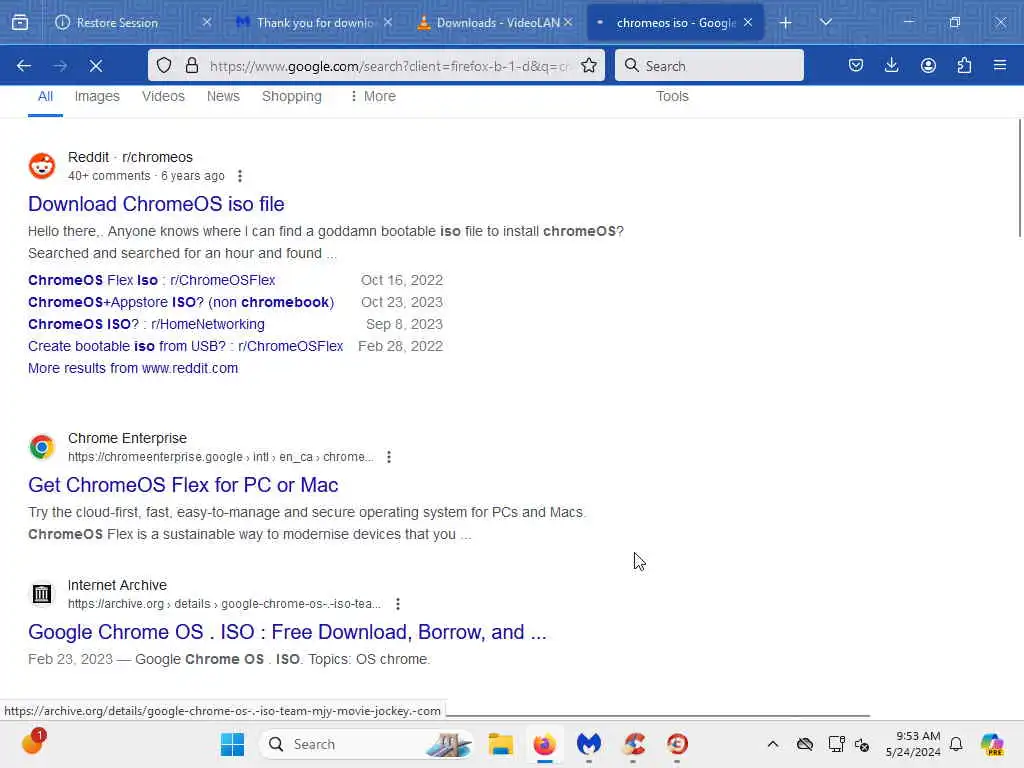Open tracking protection shield icon
This screenshot has width=1024, height=768.
click(164, 65)
